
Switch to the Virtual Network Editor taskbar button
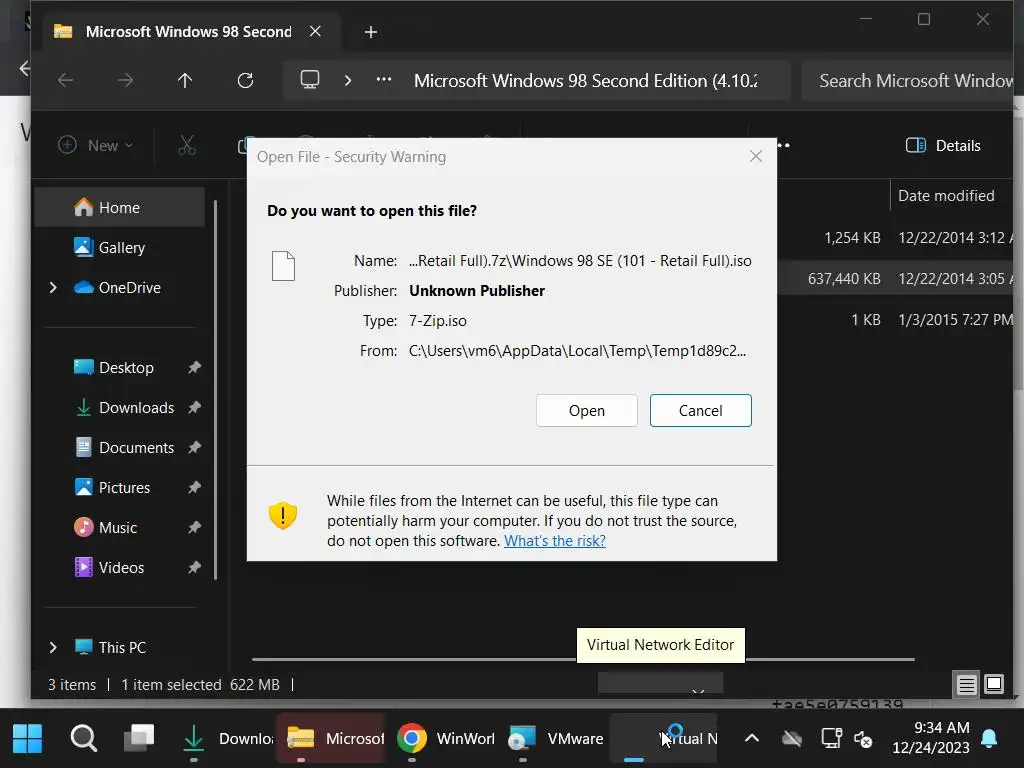click(664, 739)
